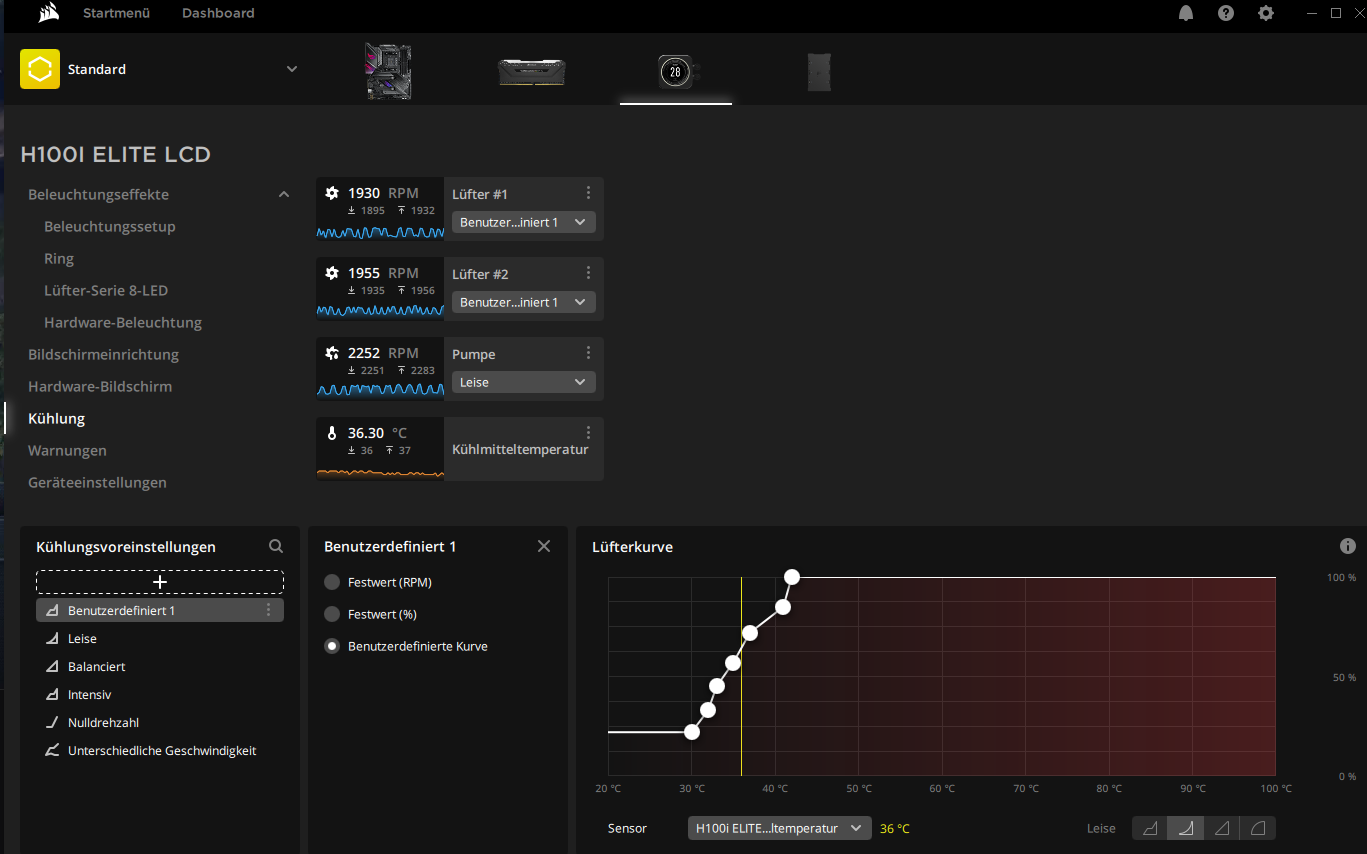Open the Lüfter #2 three-dot menu
Screen dimensions: 1367x854
coord(588,273)
